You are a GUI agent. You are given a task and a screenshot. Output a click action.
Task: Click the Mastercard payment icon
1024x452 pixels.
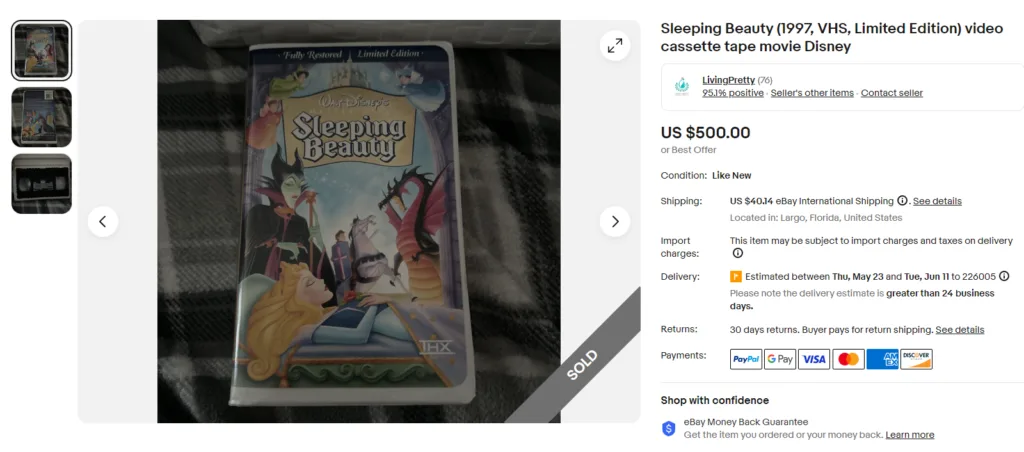[848, 359]
